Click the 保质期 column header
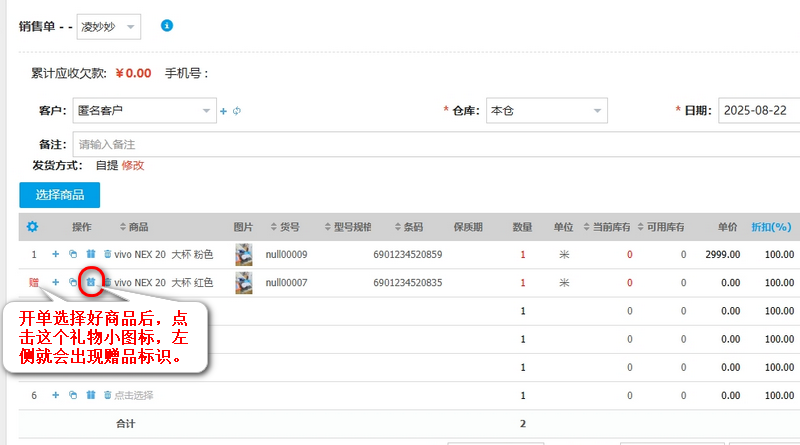The height and width of the screenshot is (445, 800). (x=468, y=227)
